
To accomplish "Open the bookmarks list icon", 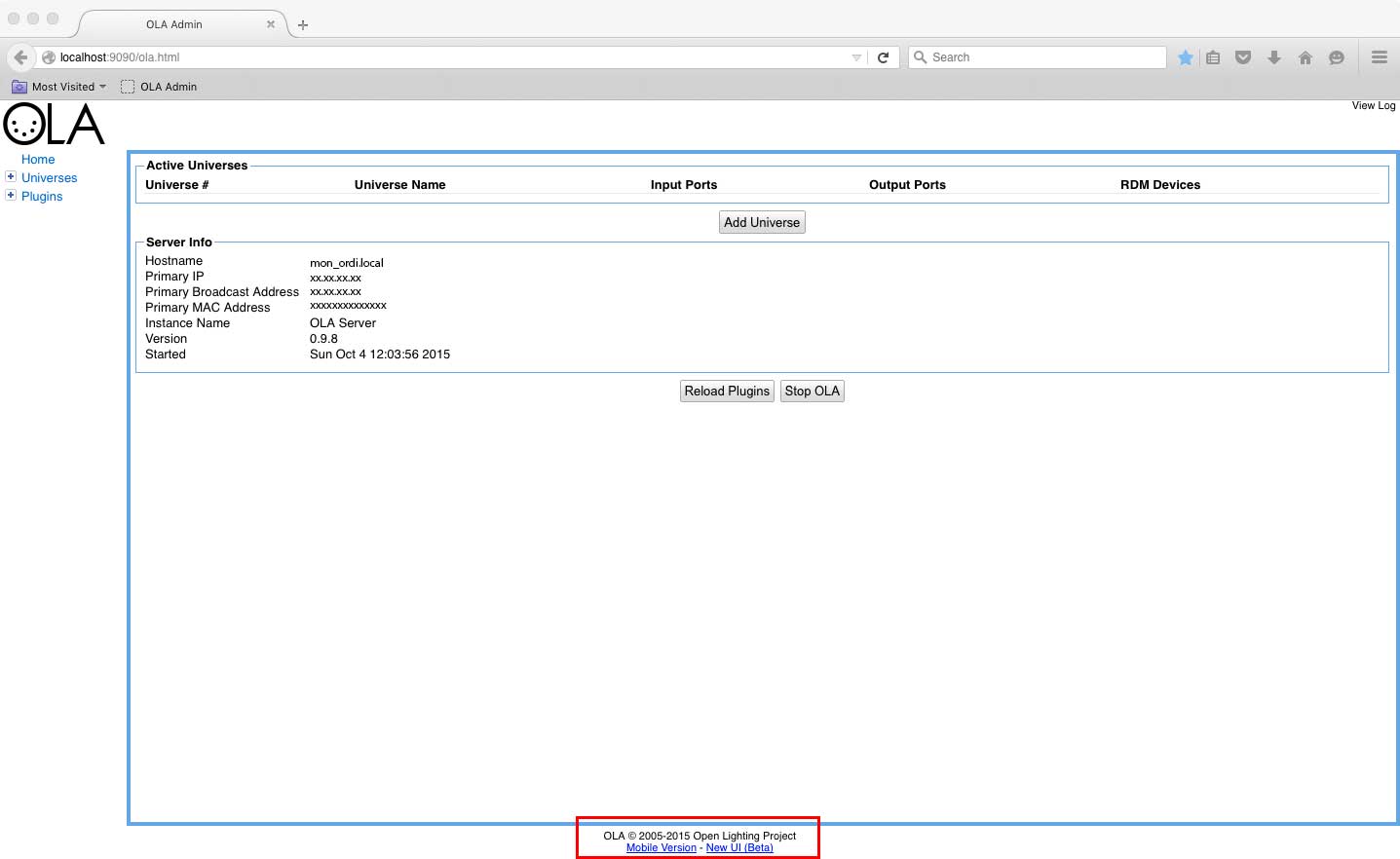I will pyautogui.click(x=1213, y=57).
